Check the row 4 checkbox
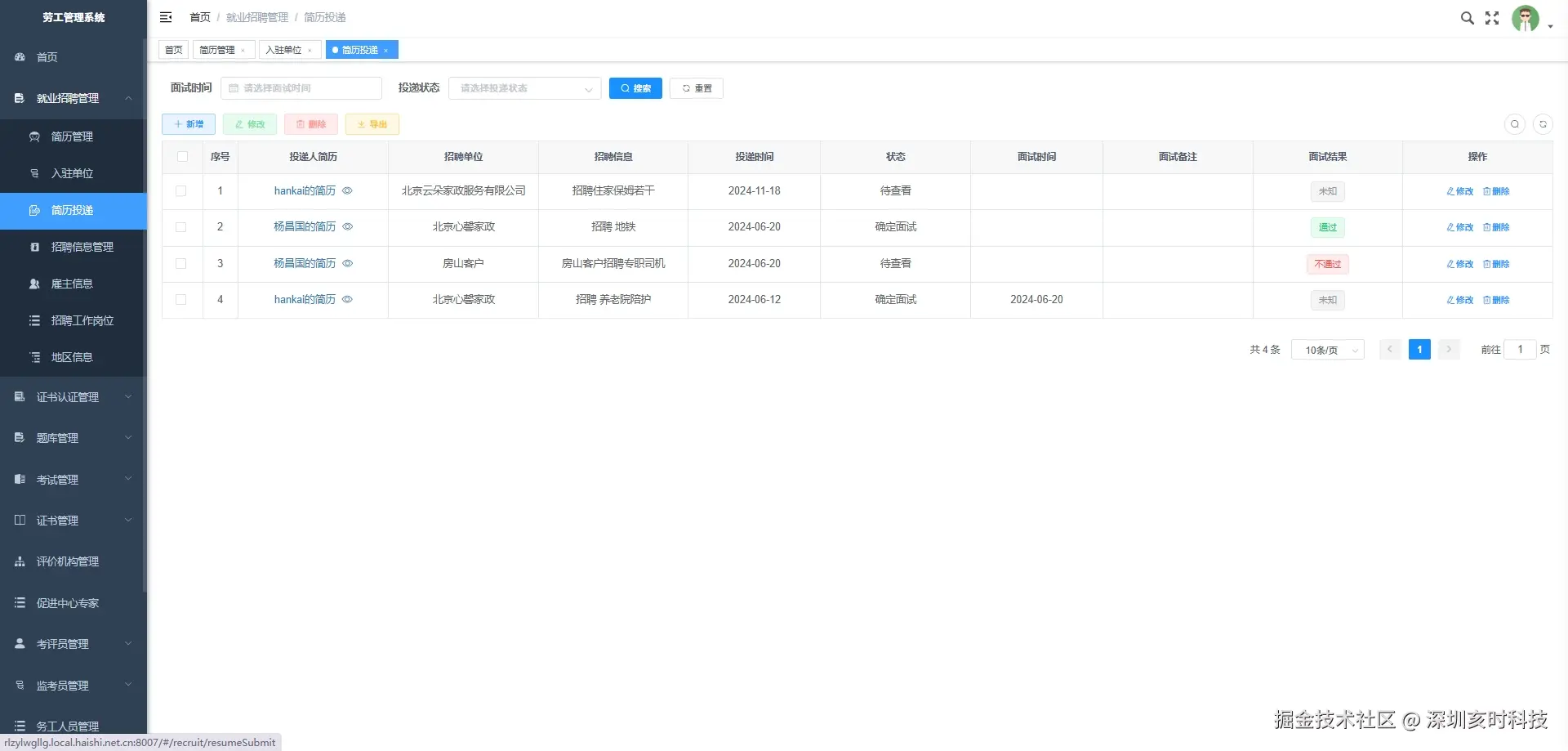Screen dimensions: 1568x751 point(181,300)
